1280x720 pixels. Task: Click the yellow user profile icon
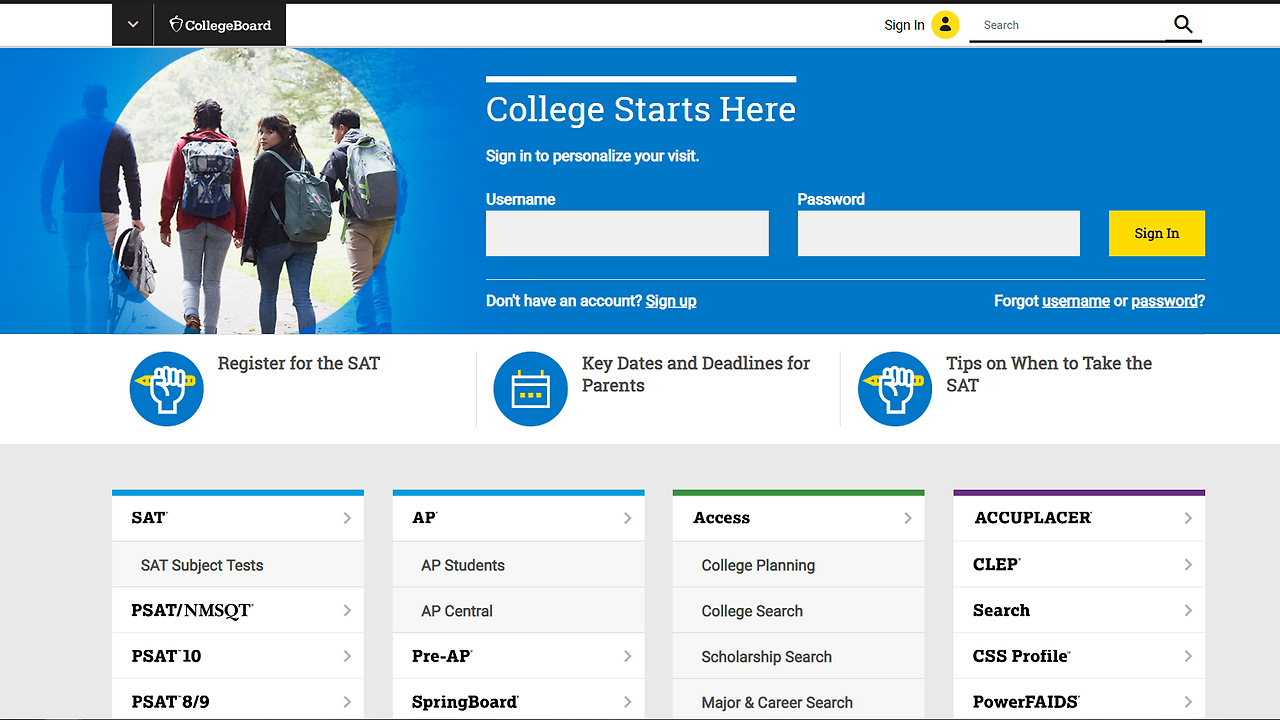(945, 25)
